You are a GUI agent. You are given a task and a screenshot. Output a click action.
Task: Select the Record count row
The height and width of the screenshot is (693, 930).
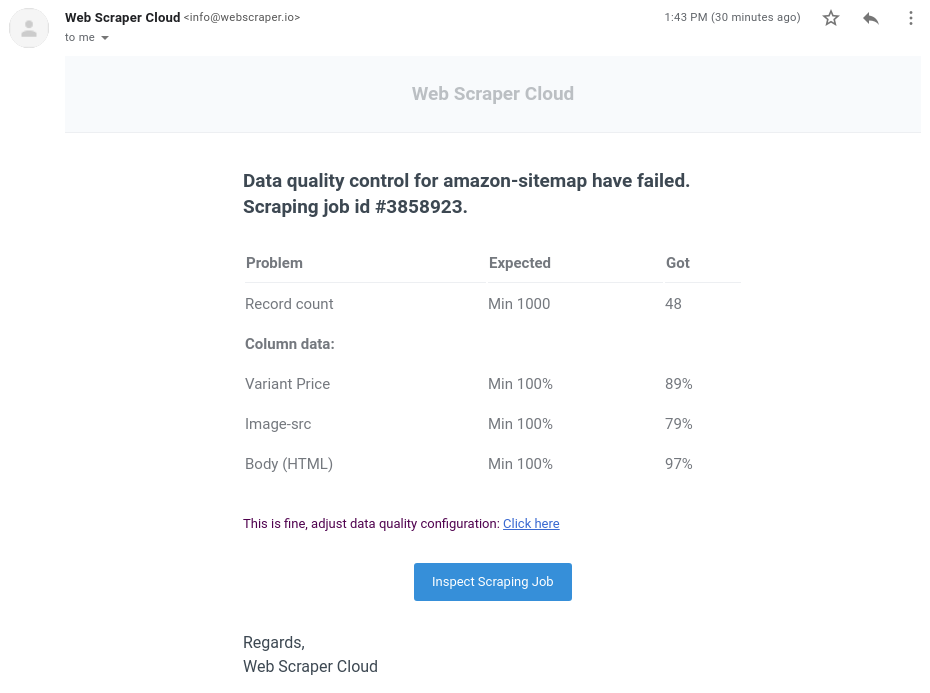pos(289,303)
